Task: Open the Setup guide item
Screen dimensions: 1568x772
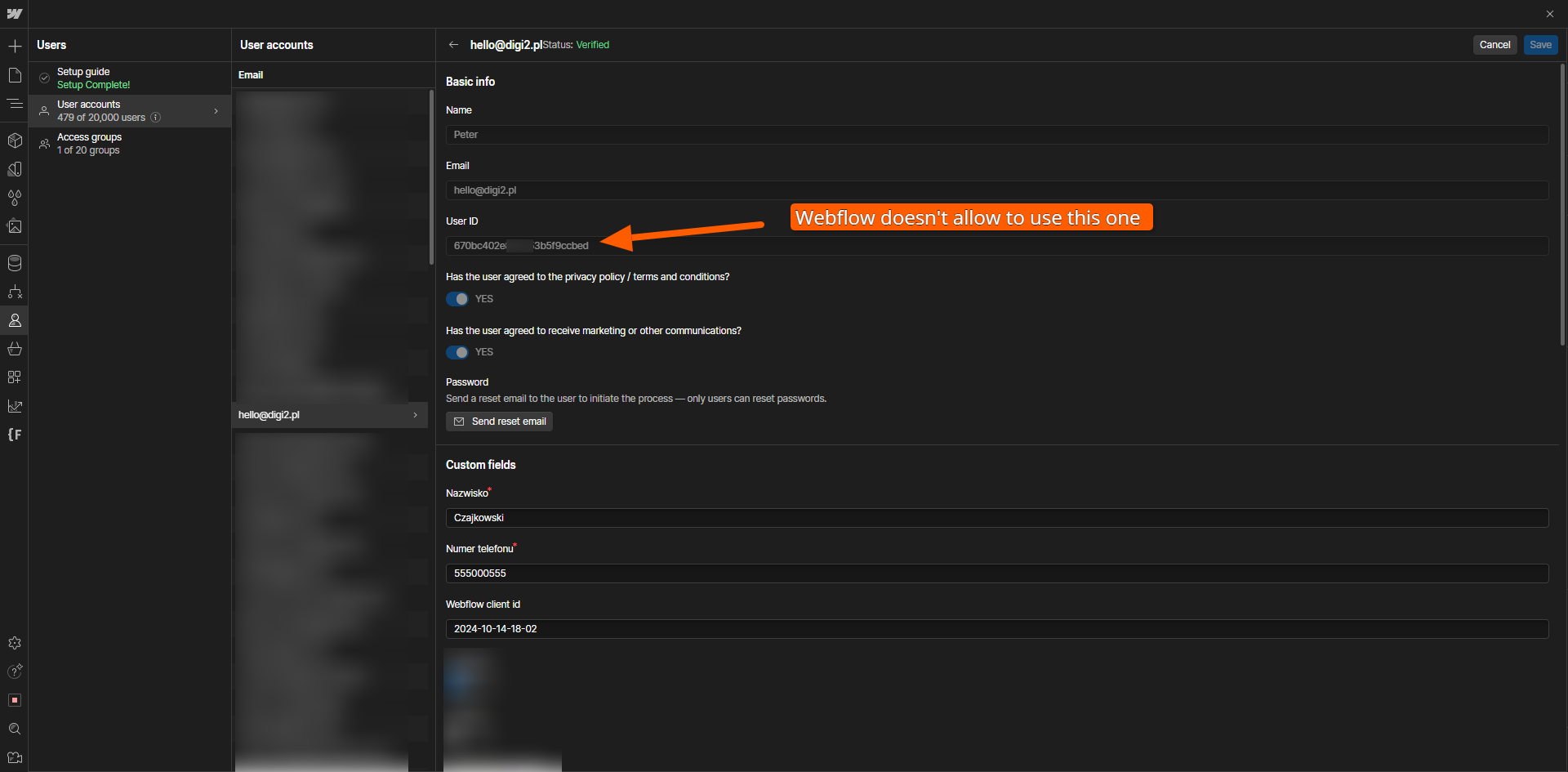Action: coord(130,78)
